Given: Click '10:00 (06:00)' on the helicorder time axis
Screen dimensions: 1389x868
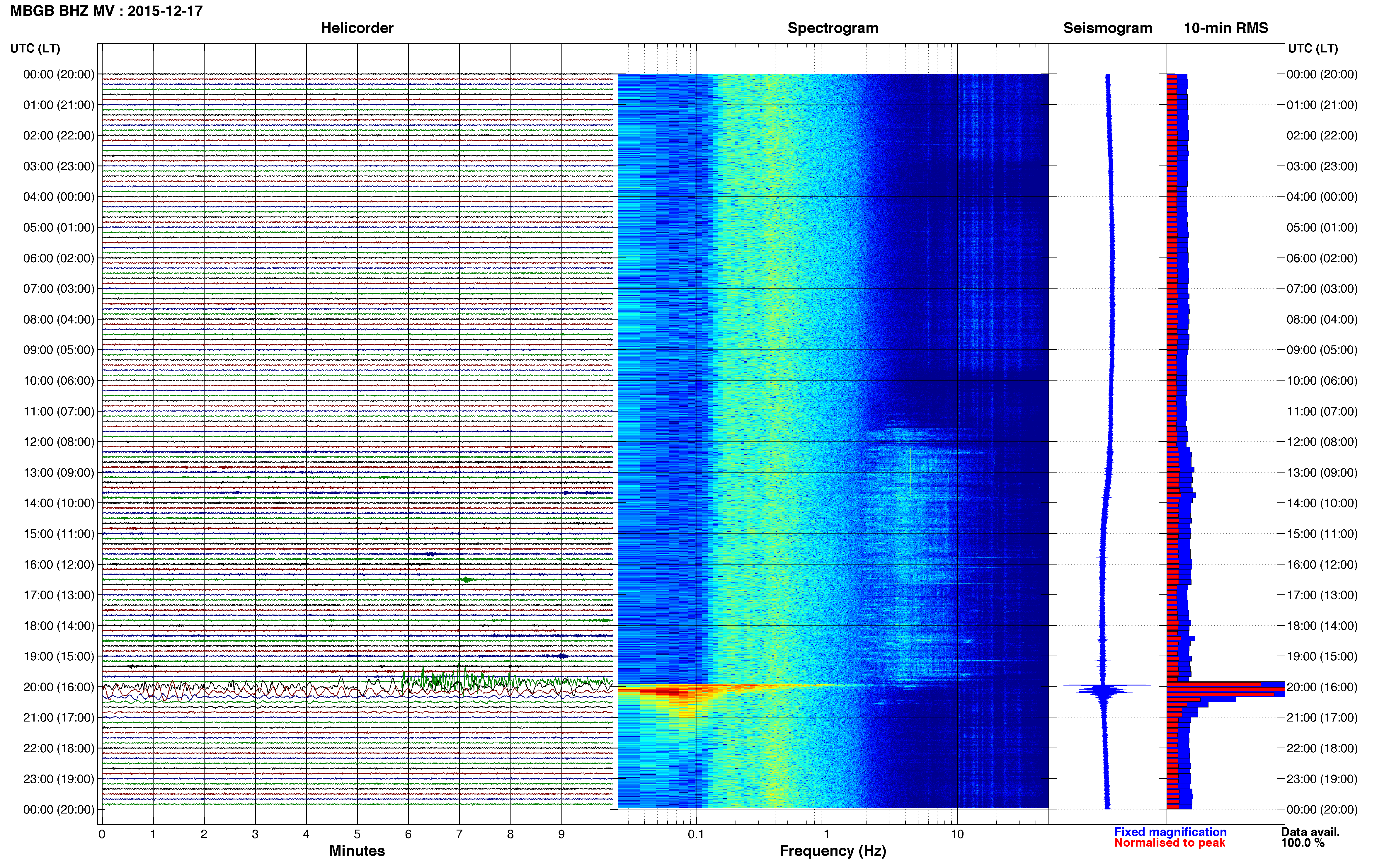Looking at the screenshot, I should click(x=59, y=381).
